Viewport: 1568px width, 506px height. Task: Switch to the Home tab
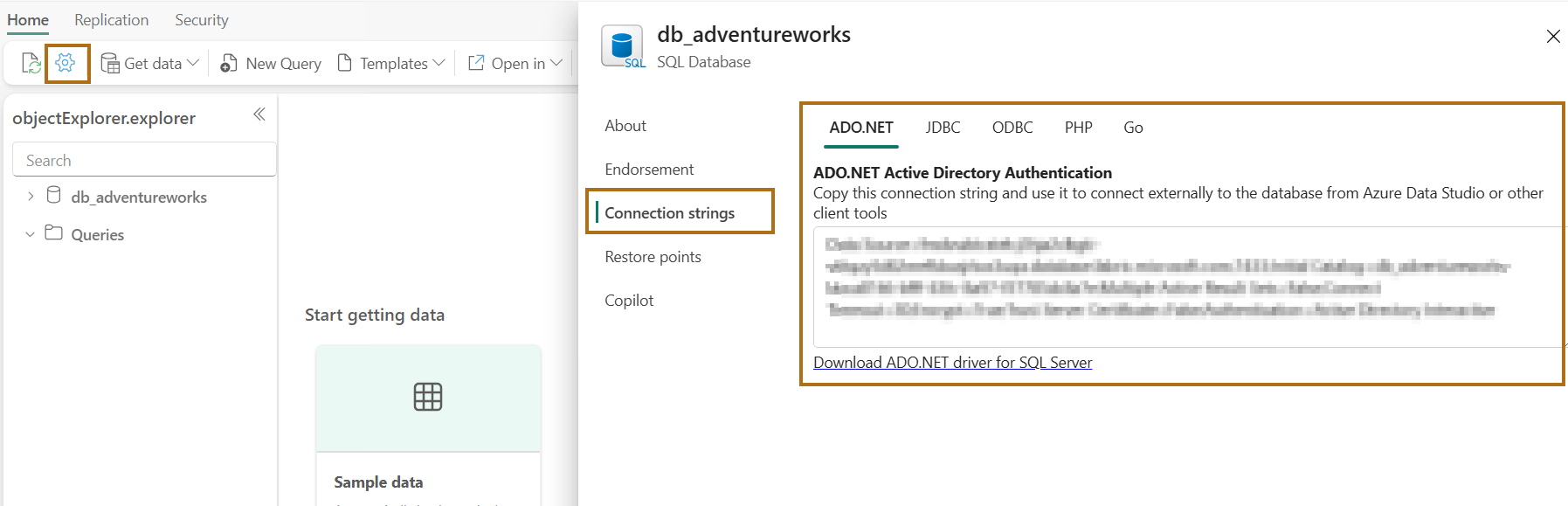[x=28, y=20]
